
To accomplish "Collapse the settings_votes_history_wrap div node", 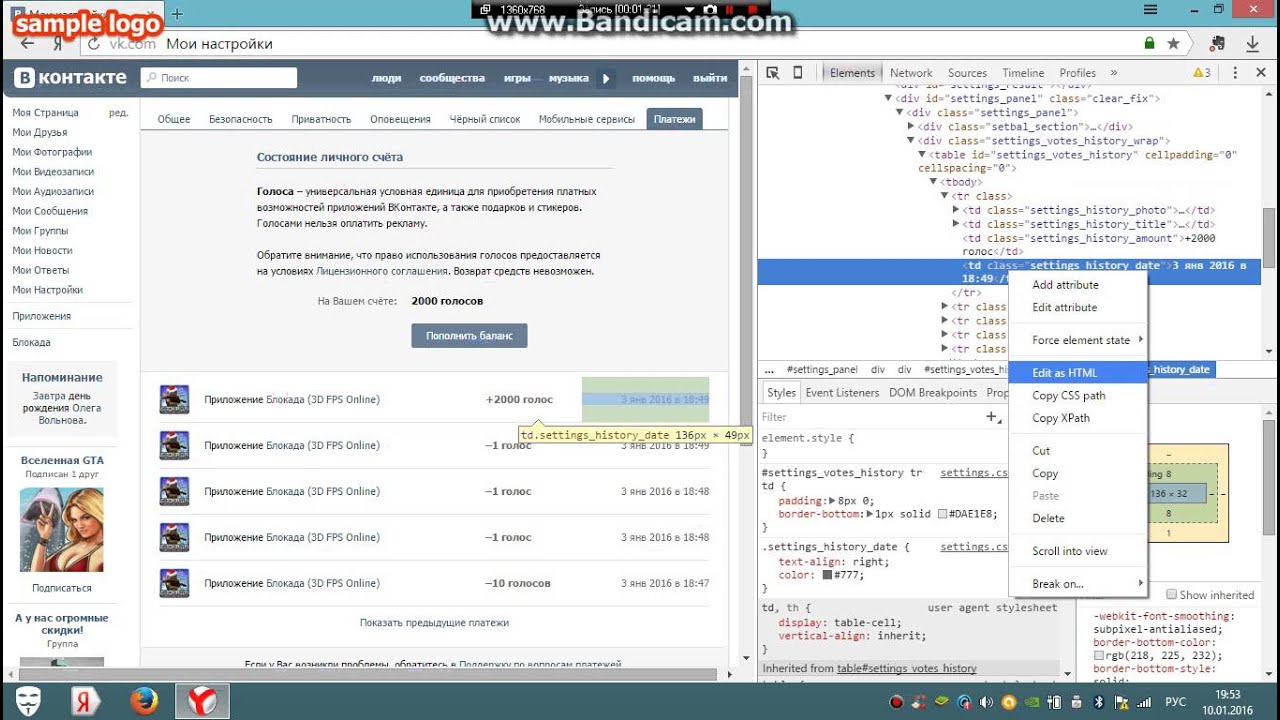I will pos(911,141).
